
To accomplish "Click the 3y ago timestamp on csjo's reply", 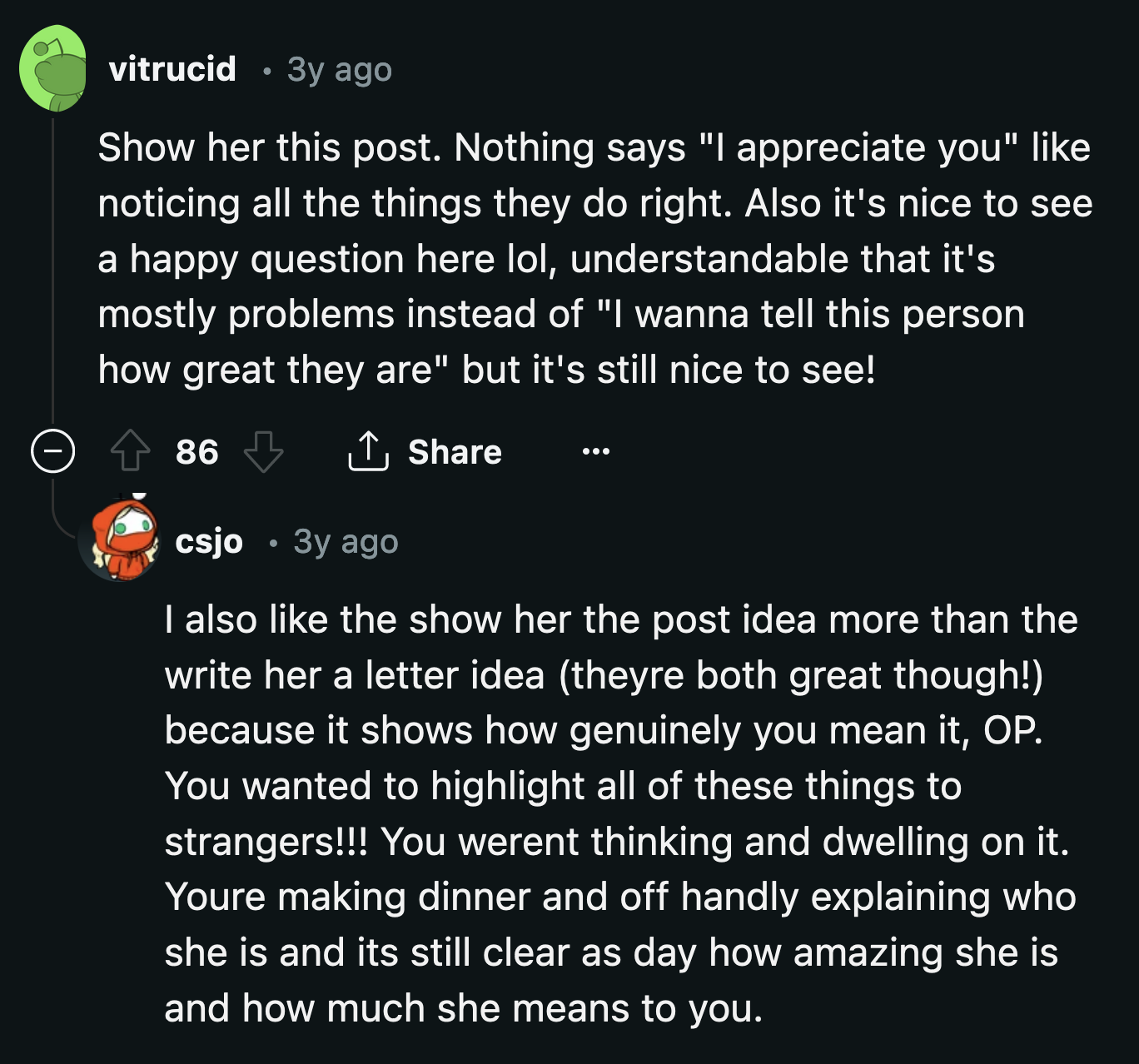I will click(x=345, y=541).
